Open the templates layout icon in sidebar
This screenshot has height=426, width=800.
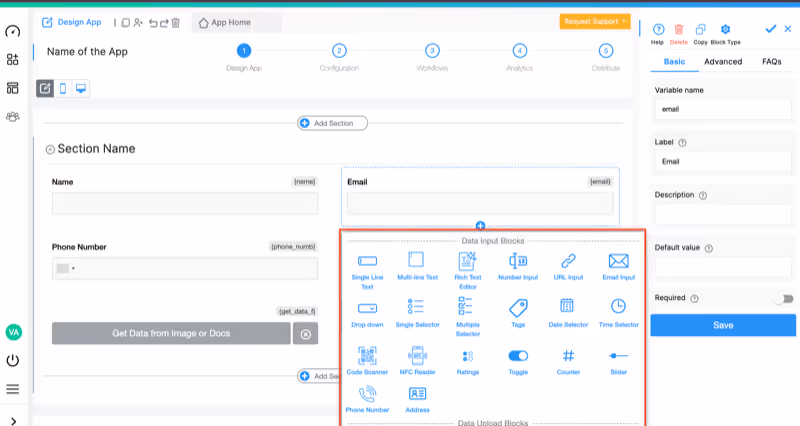point(13,88)
